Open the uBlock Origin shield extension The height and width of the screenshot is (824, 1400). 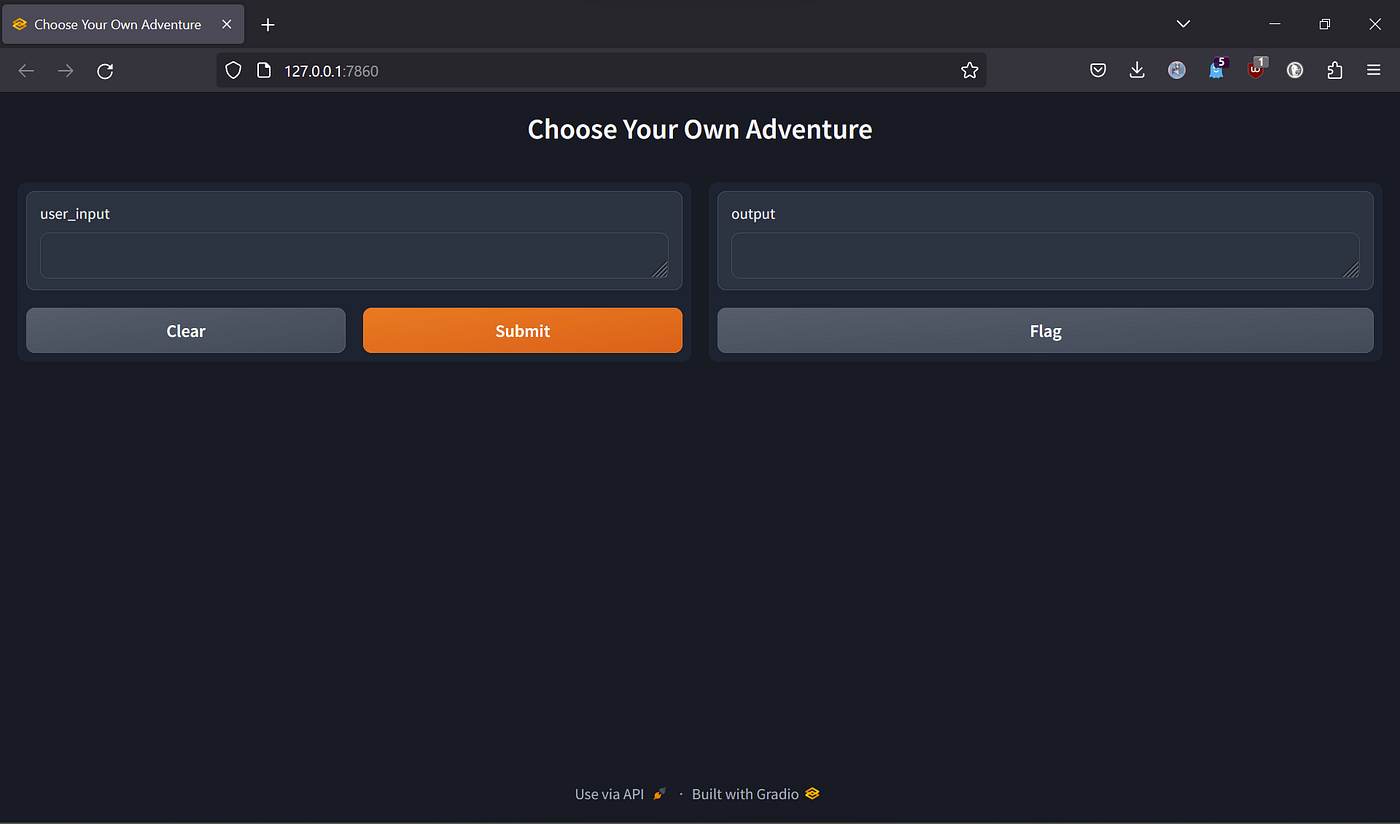click(1256, 70)
